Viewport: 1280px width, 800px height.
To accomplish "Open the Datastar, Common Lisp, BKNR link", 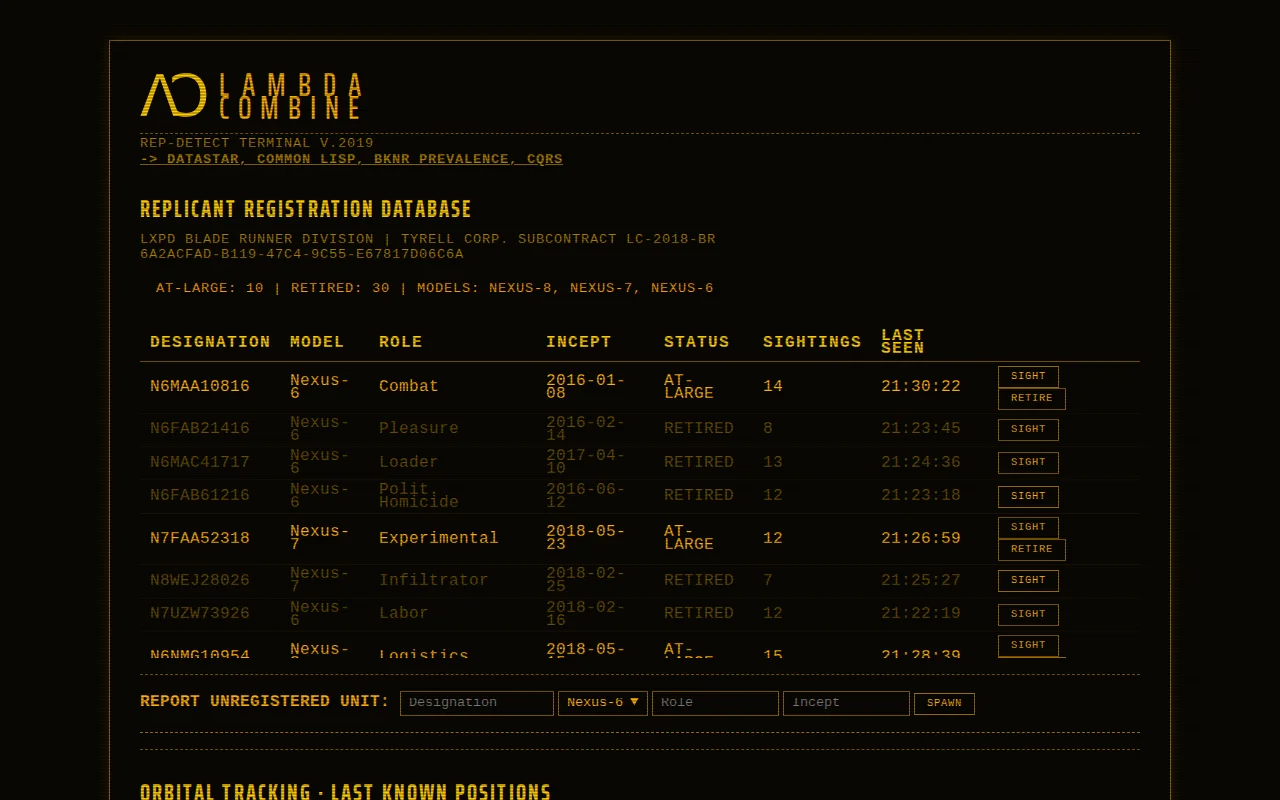I will click(x=351, y=159).
